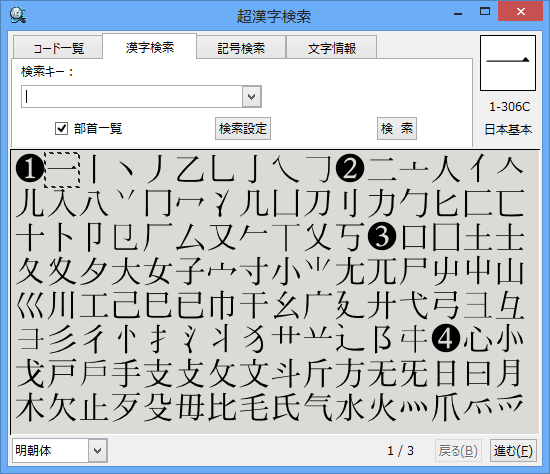Pick the 心 radical glyph
Viewport: 550px width, 474px height.
pyautogui.click(x=478, y=339)
